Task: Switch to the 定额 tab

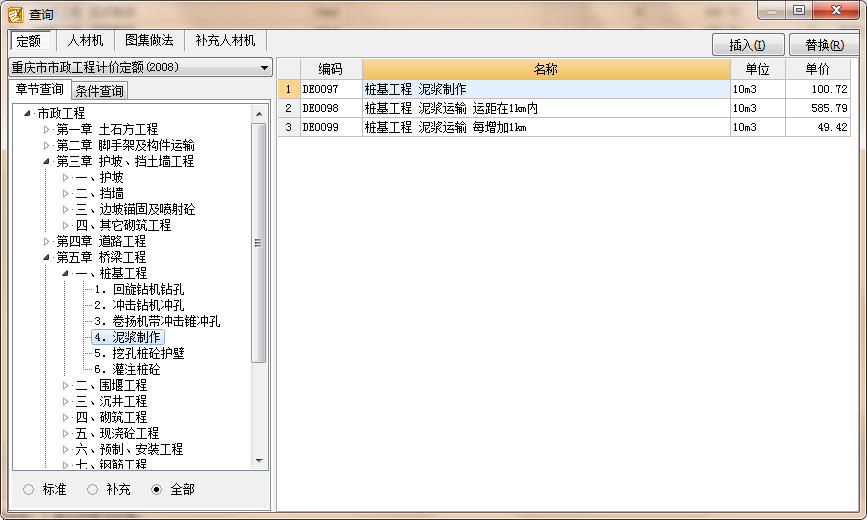Action: [x=29, y=41]
